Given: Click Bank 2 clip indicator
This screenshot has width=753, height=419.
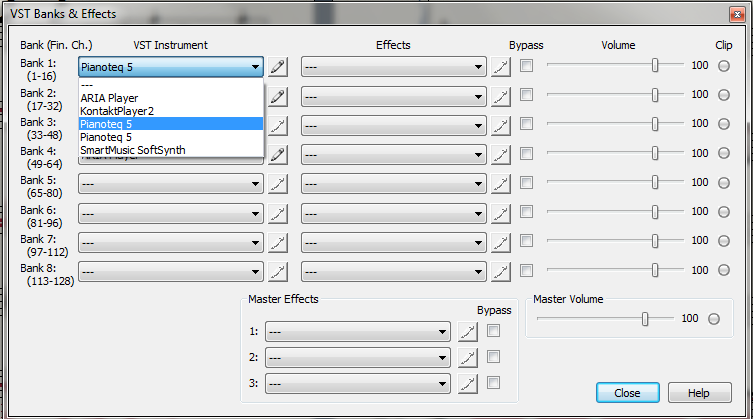Looking at the screenshot, I should [724, 95].
